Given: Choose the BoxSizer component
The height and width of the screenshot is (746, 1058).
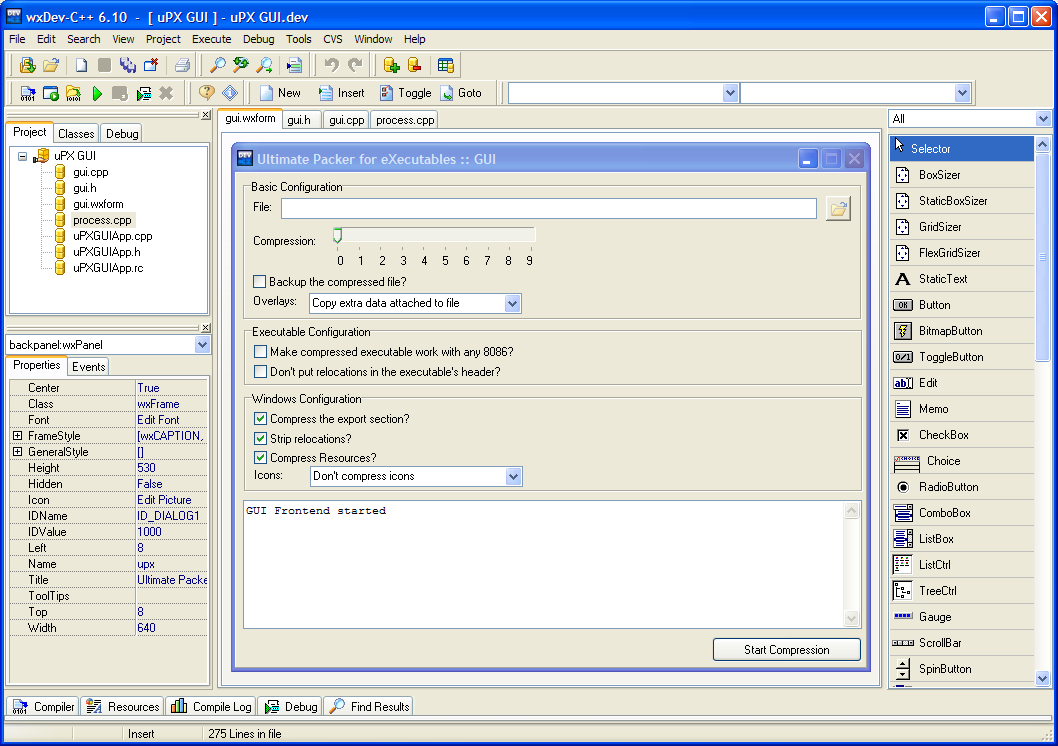Looking at the screenshot, I should pos(962,175).
